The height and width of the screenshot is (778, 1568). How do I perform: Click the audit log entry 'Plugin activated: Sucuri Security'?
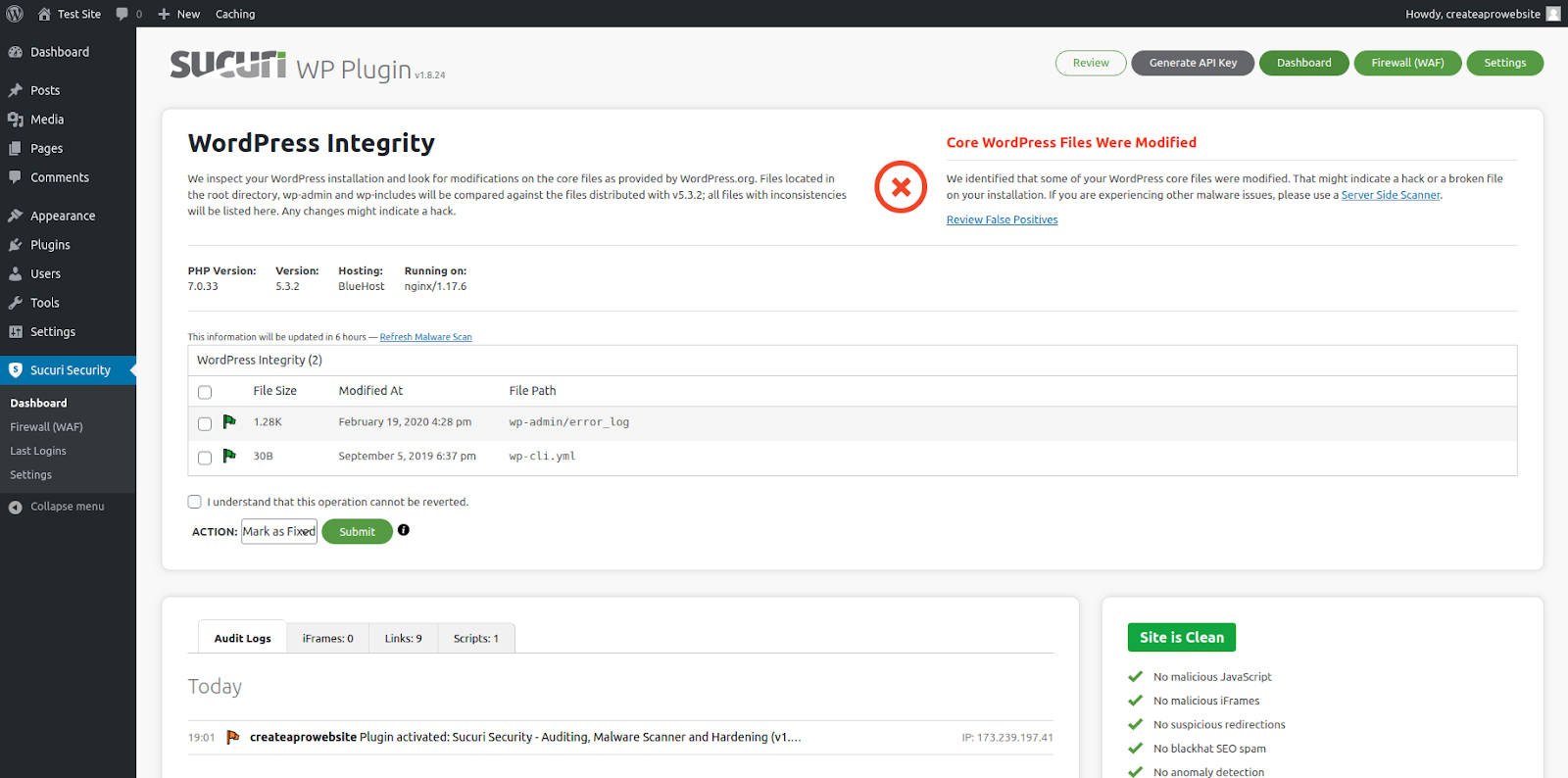525,737
